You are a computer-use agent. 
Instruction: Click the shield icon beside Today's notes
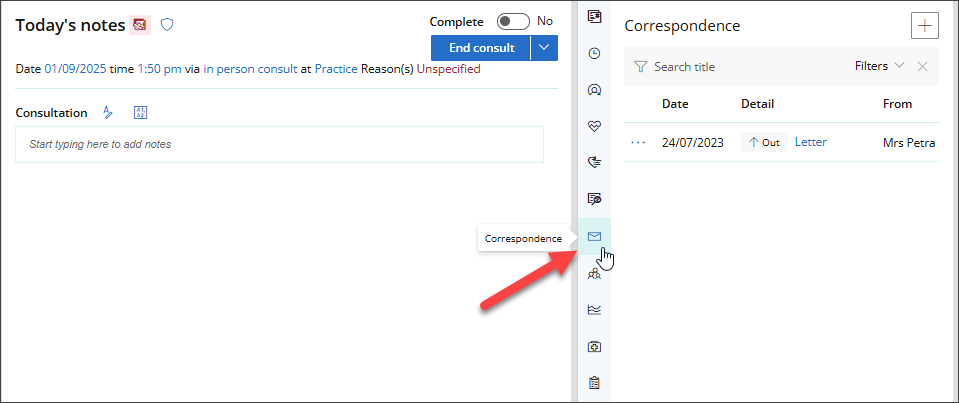pos(167,24)
